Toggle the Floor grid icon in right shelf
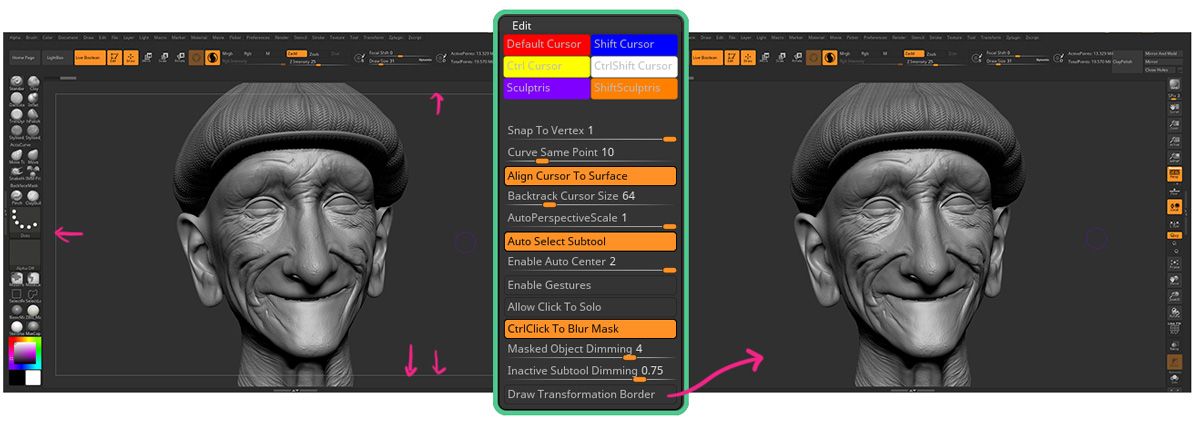The height and width of the screenshot is (424, 1200). [1174, 190]
